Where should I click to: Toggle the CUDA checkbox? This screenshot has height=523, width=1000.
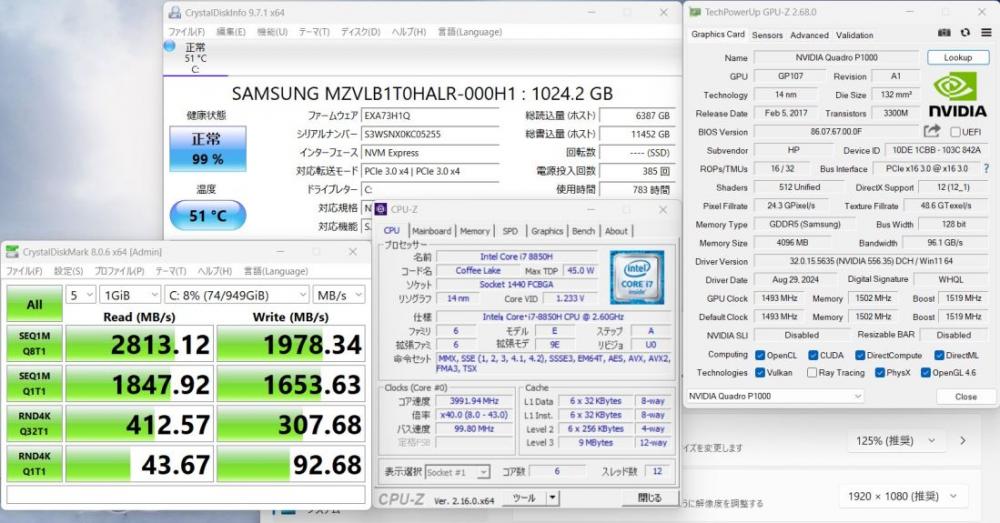click(x=813, y=355)
